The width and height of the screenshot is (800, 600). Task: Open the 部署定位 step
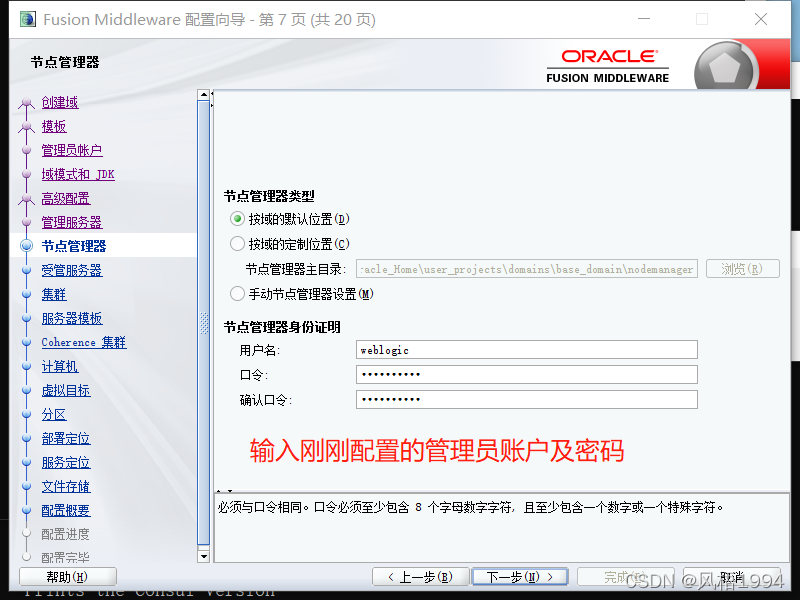click(x=66, y=438)
